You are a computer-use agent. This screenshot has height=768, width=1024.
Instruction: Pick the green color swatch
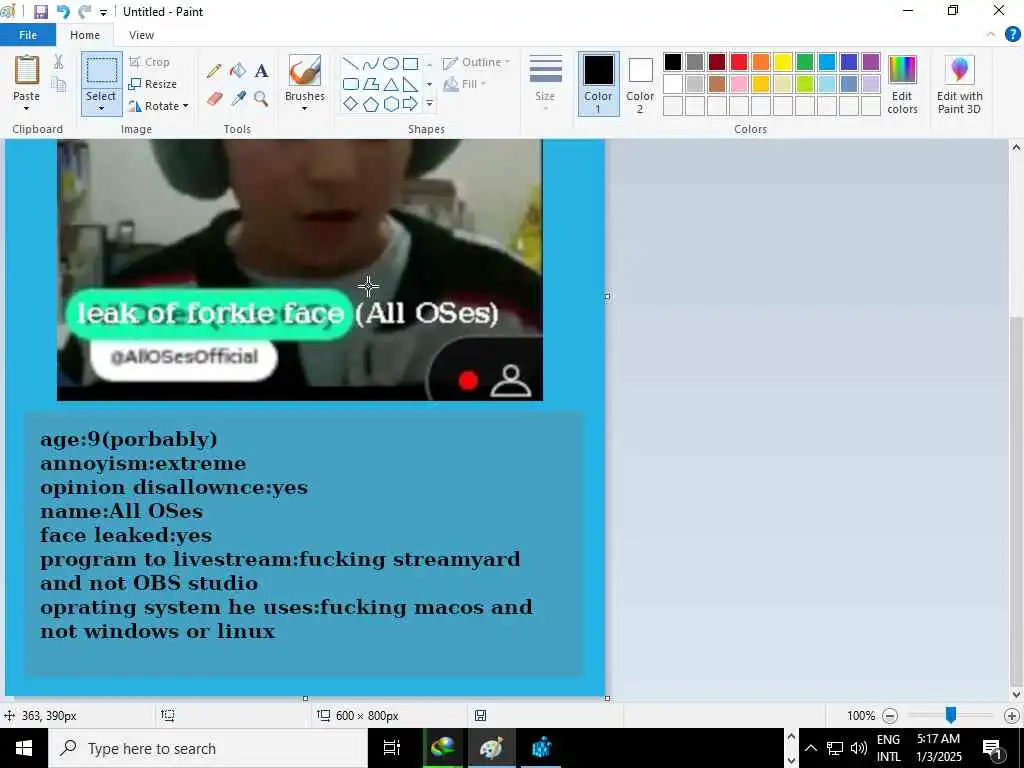click(805, 62)
